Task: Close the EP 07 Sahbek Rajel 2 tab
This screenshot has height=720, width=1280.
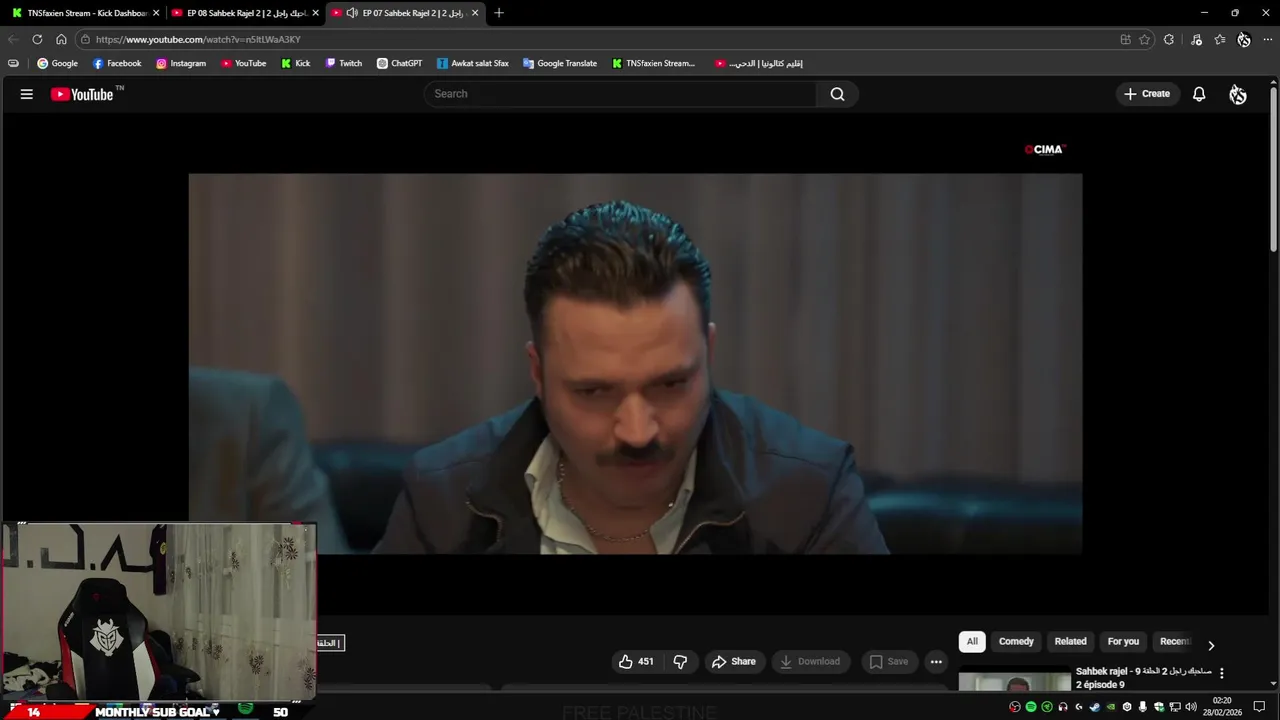Action: tap(475, 13)
